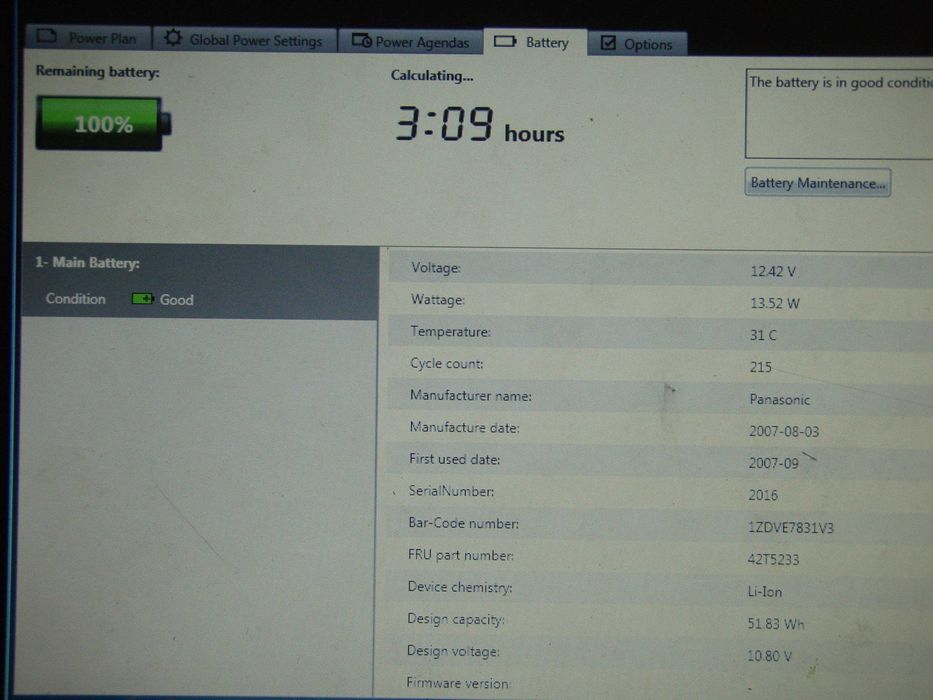Open the Power Agendas tab

(411, 42)
